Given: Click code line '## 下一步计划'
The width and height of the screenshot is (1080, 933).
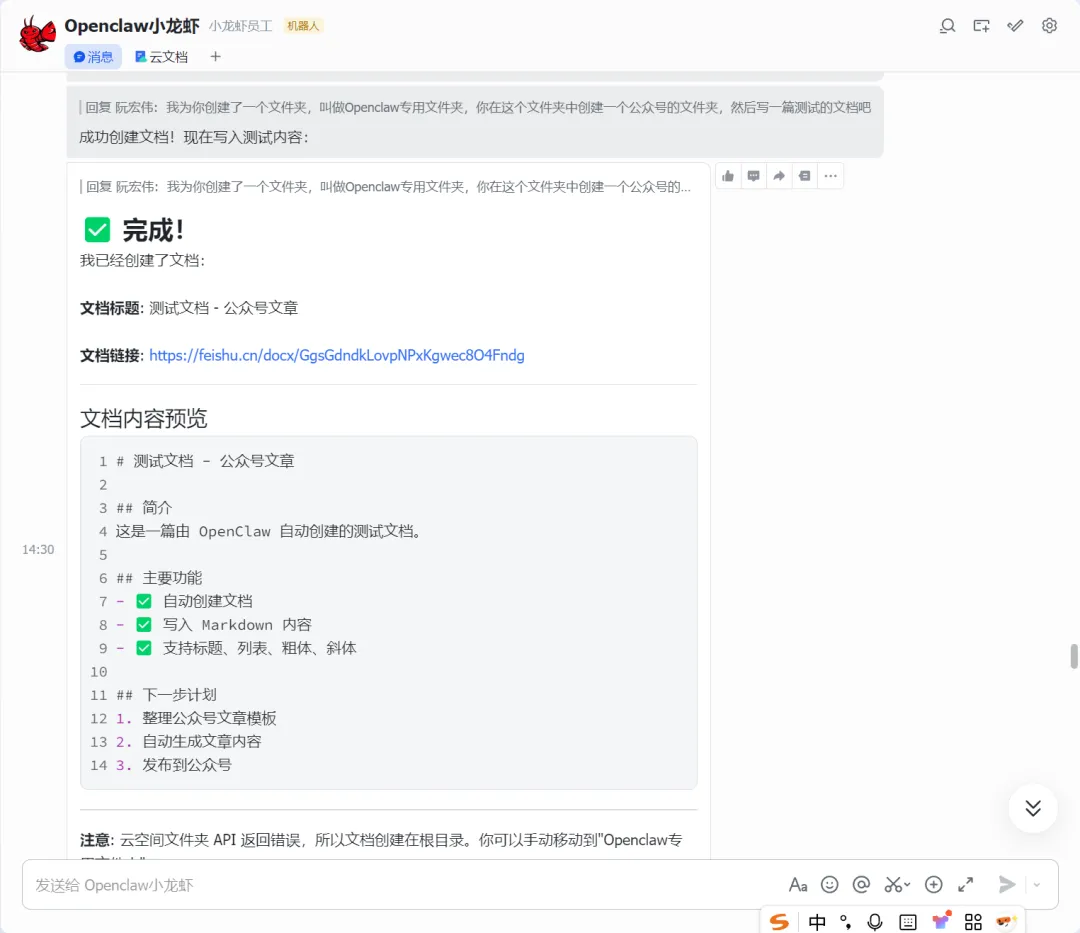Looking at the screenshot, I should [x=166, y=695].
